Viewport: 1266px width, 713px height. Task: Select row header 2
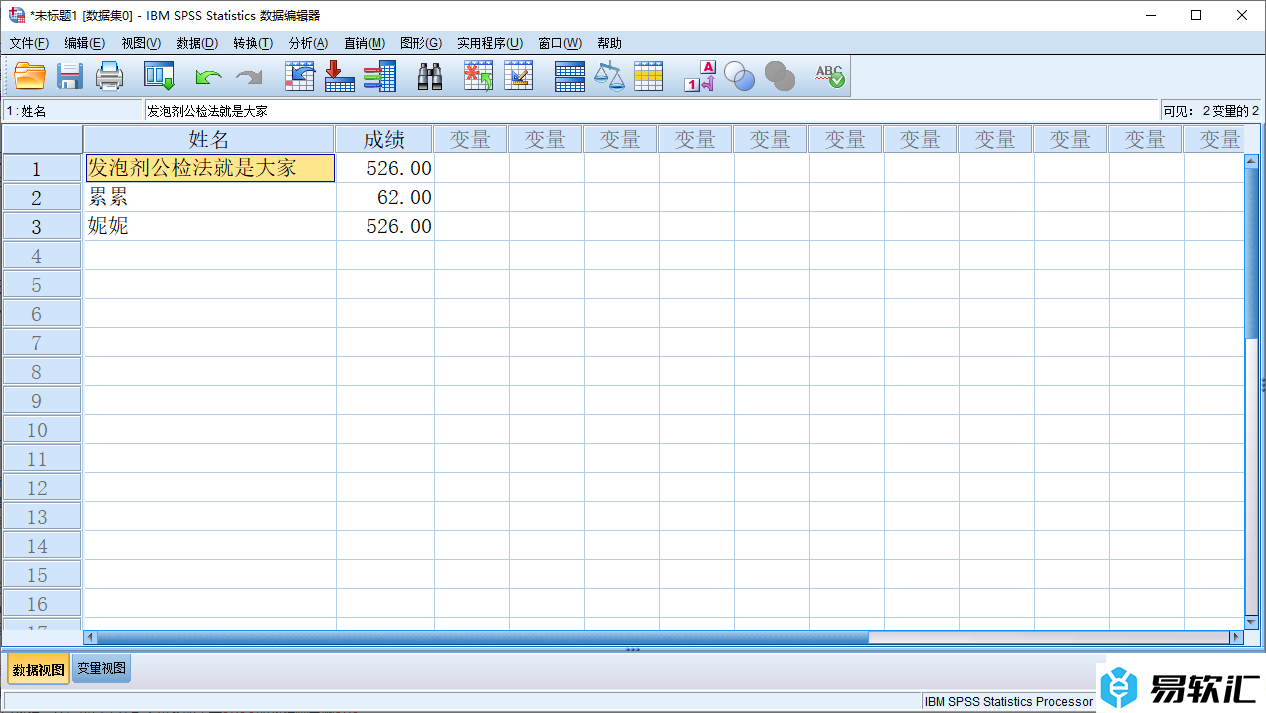42,197
